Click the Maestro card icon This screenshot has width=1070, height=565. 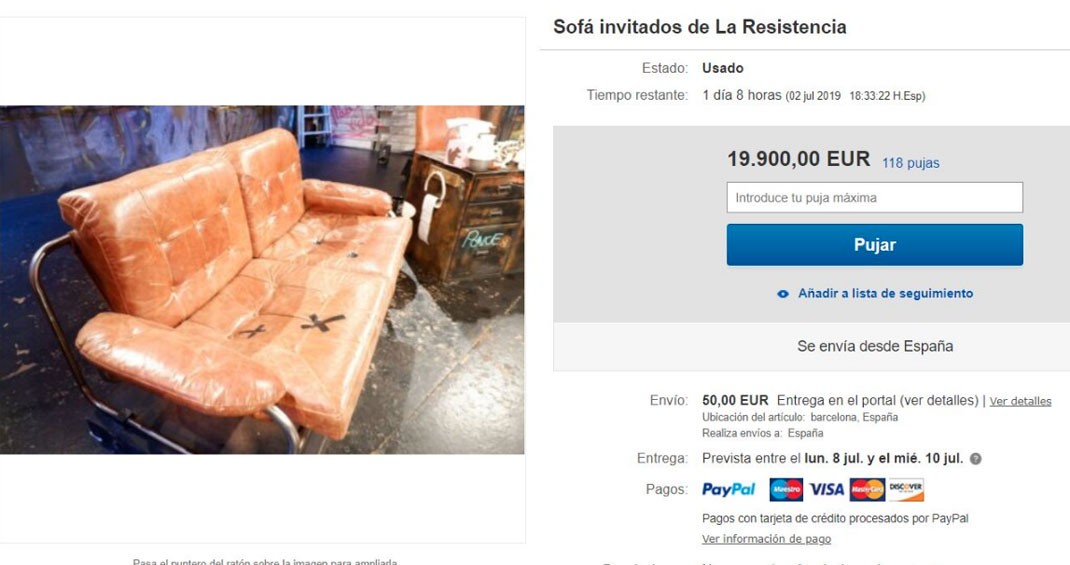pos(786,489)
